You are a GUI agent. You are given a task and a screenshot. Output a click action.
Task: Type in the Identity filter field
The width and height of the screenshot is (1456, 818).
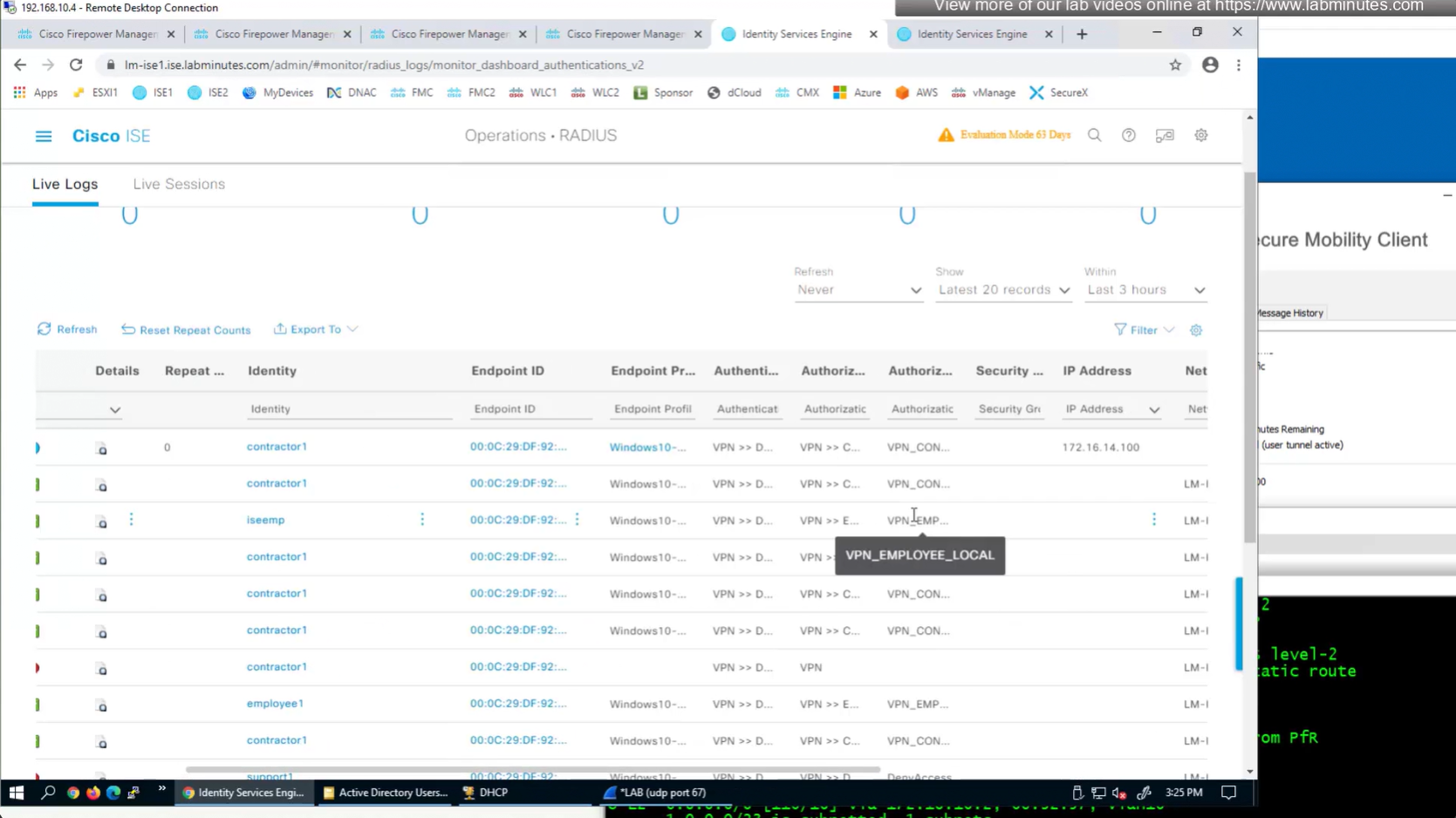pos(349,409)
